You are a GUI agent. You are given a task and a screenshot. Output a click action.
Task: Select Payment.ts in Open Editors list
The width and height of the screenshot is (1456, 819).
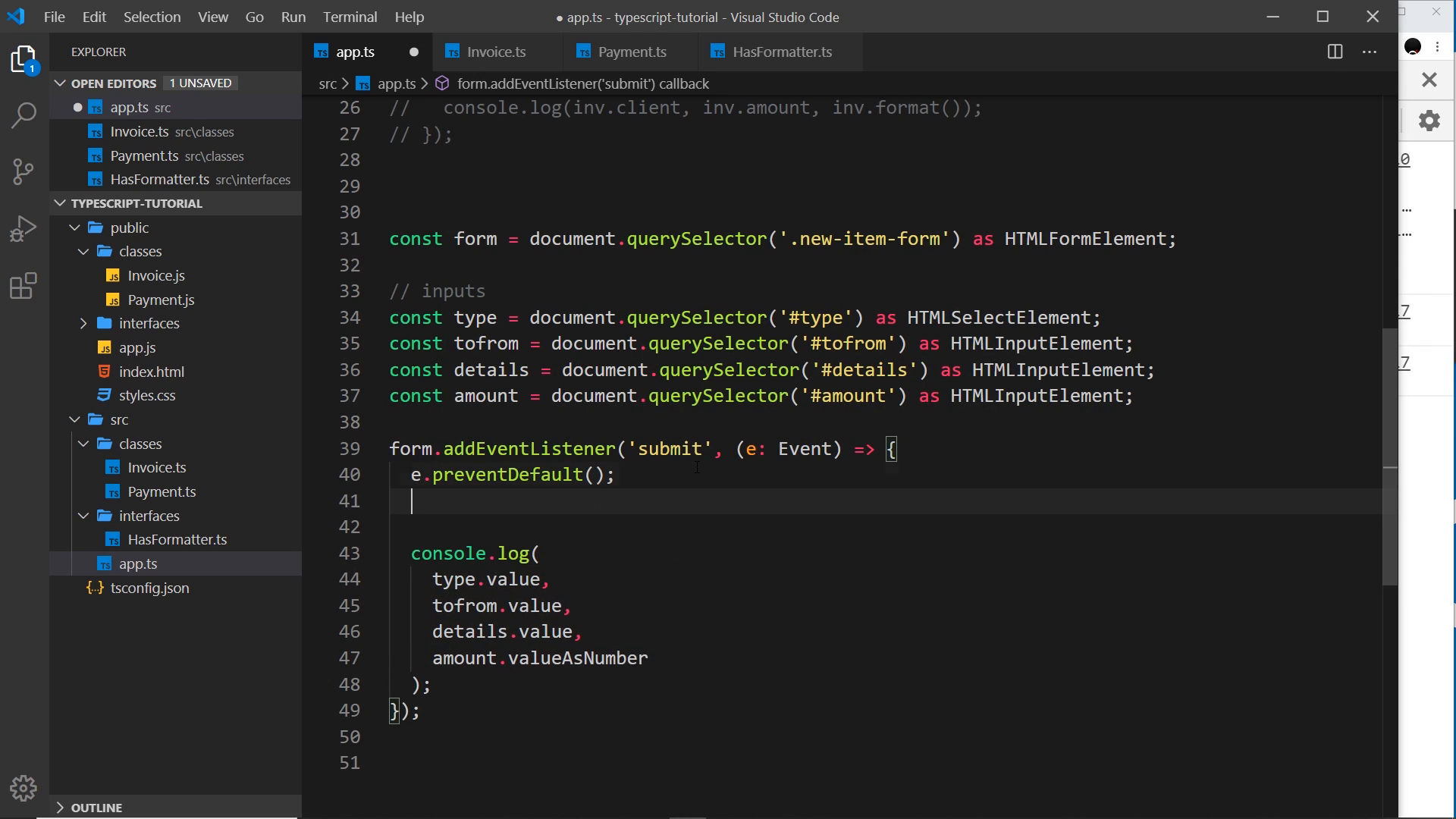[x=176, y=155]
